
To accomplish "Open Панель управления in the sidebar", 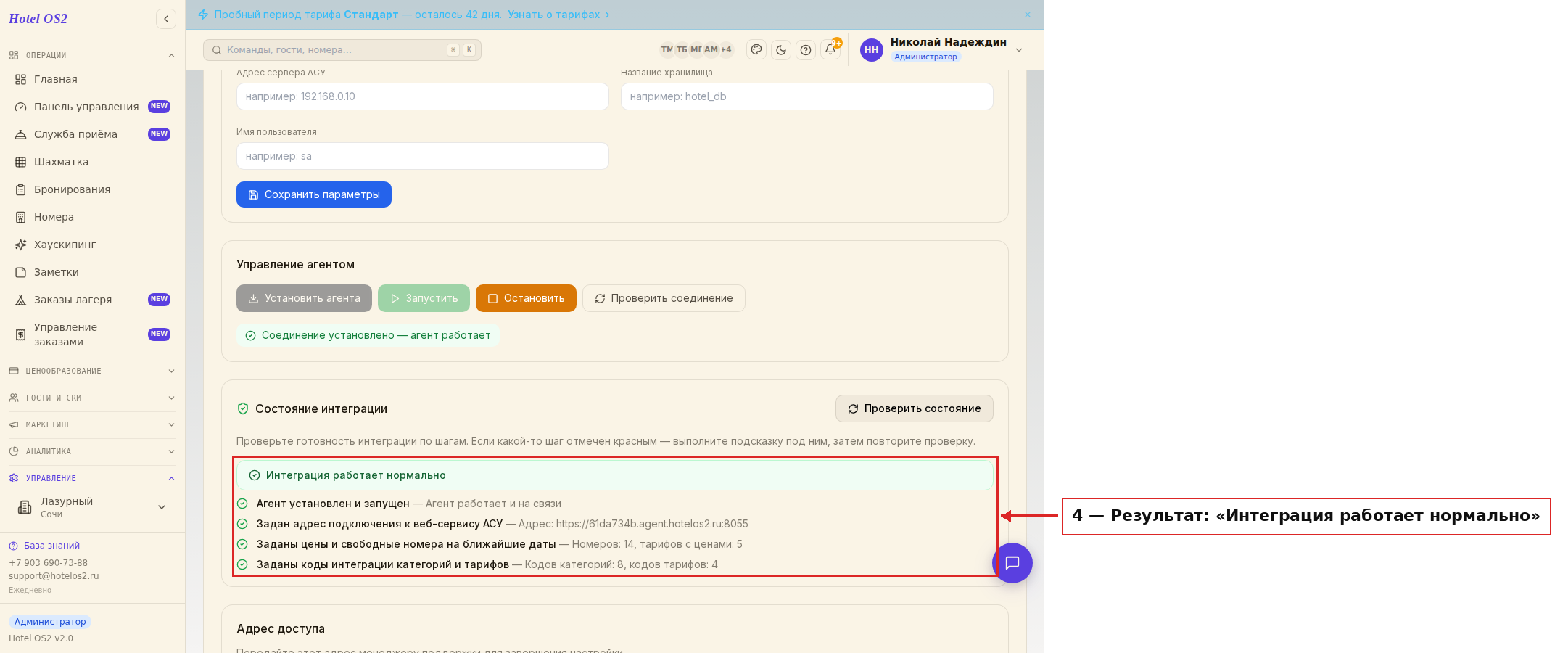I will [x=92, y=107].
